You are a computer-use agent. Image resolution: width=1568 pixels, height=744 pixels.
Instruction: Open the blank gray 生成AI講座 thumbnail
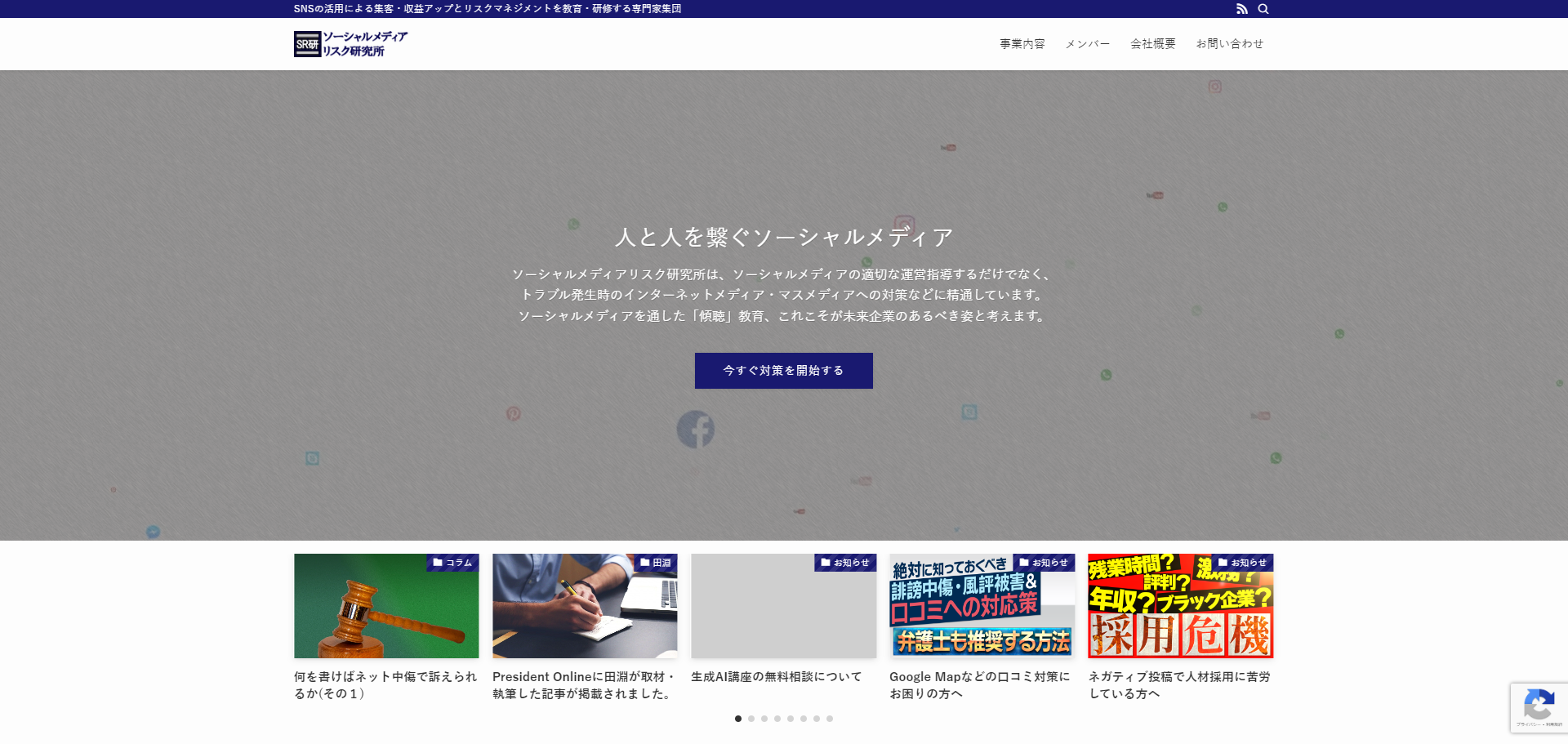point(783,606)
